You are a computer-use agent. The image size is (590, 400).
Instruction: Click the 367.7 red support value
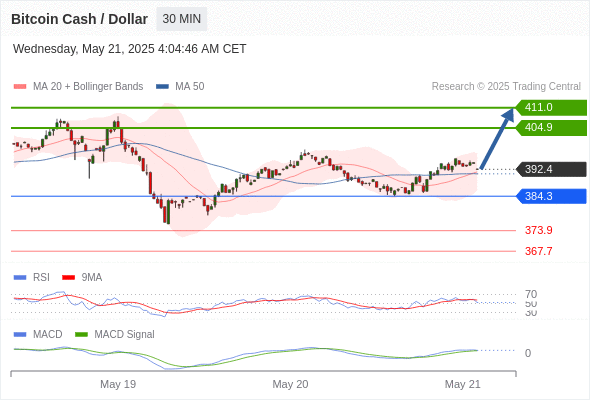538,251
